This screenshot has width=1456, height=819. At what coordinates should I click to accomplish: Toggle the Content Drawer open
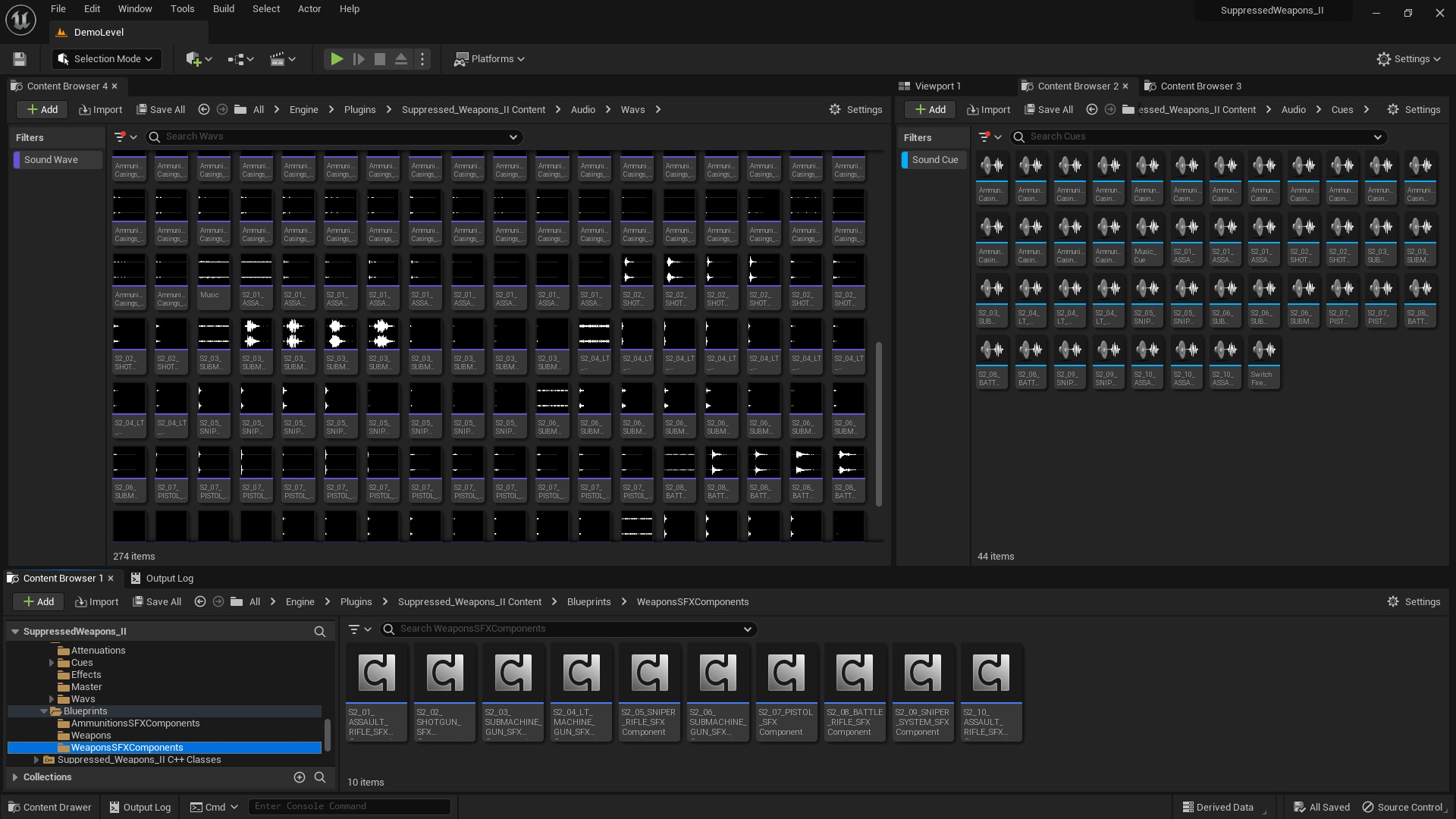pos(49,807)
